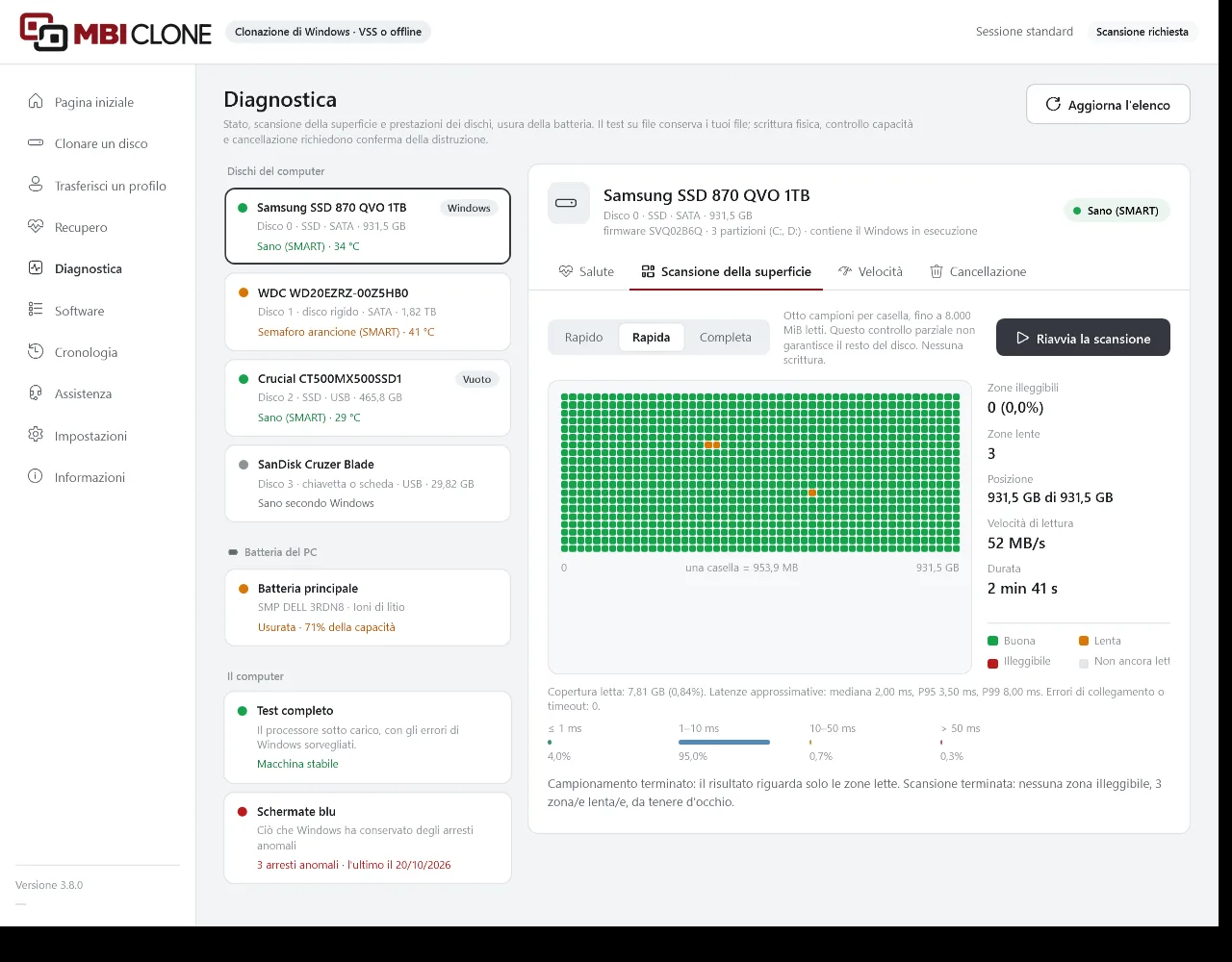Click the MBI Clone logo icon

tap(44, 32)
